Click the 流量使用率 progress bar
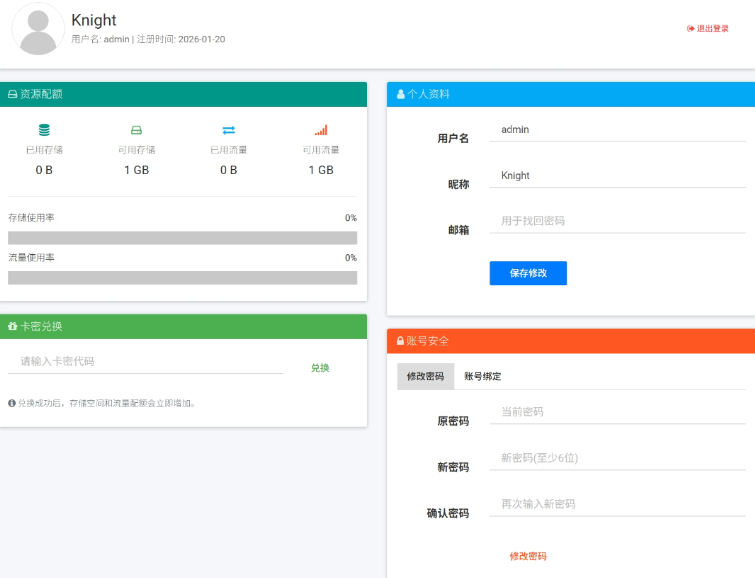755x578 pixels. tap(182, 277)
